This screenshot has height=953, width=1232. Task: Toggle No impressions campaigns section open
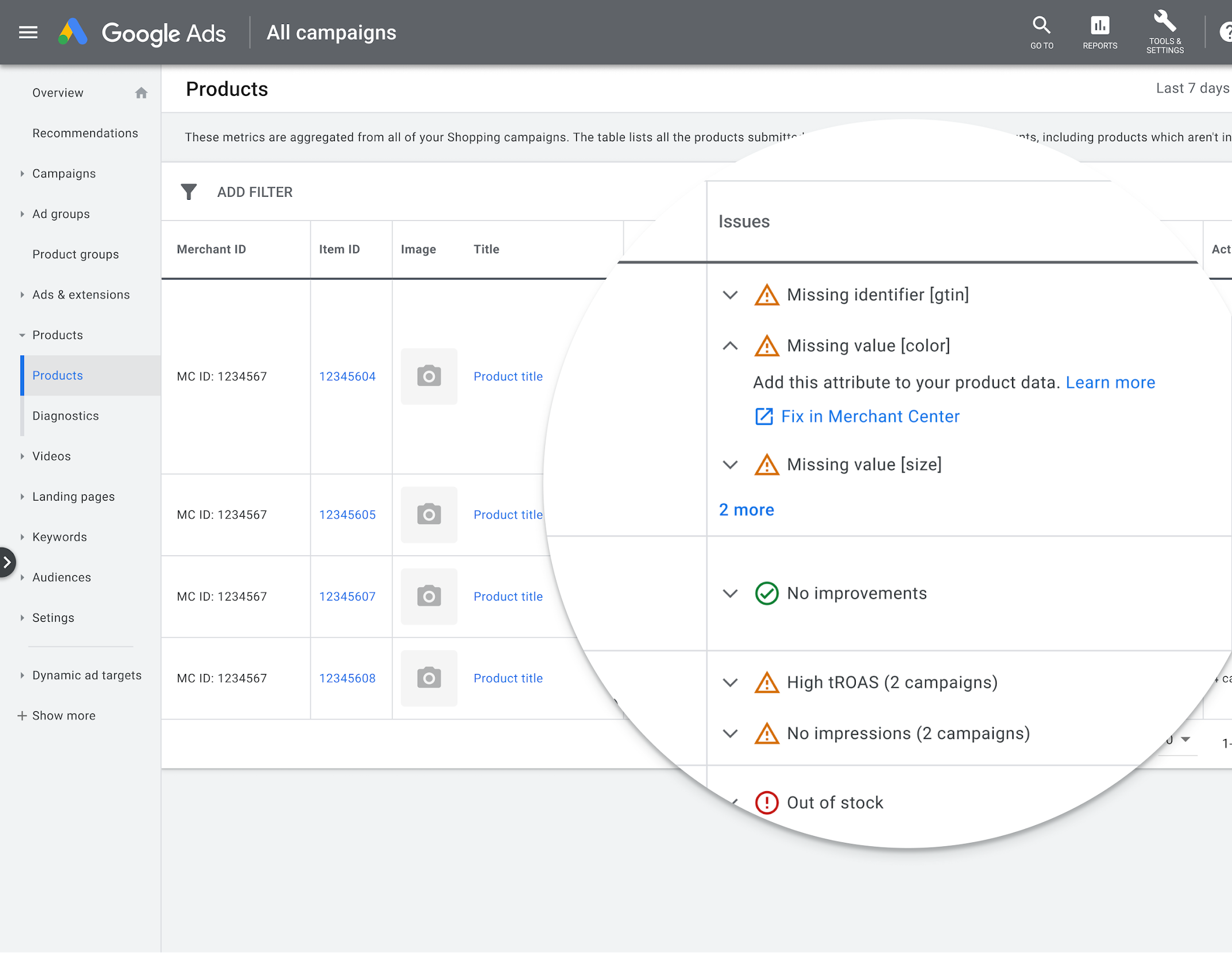730,733
